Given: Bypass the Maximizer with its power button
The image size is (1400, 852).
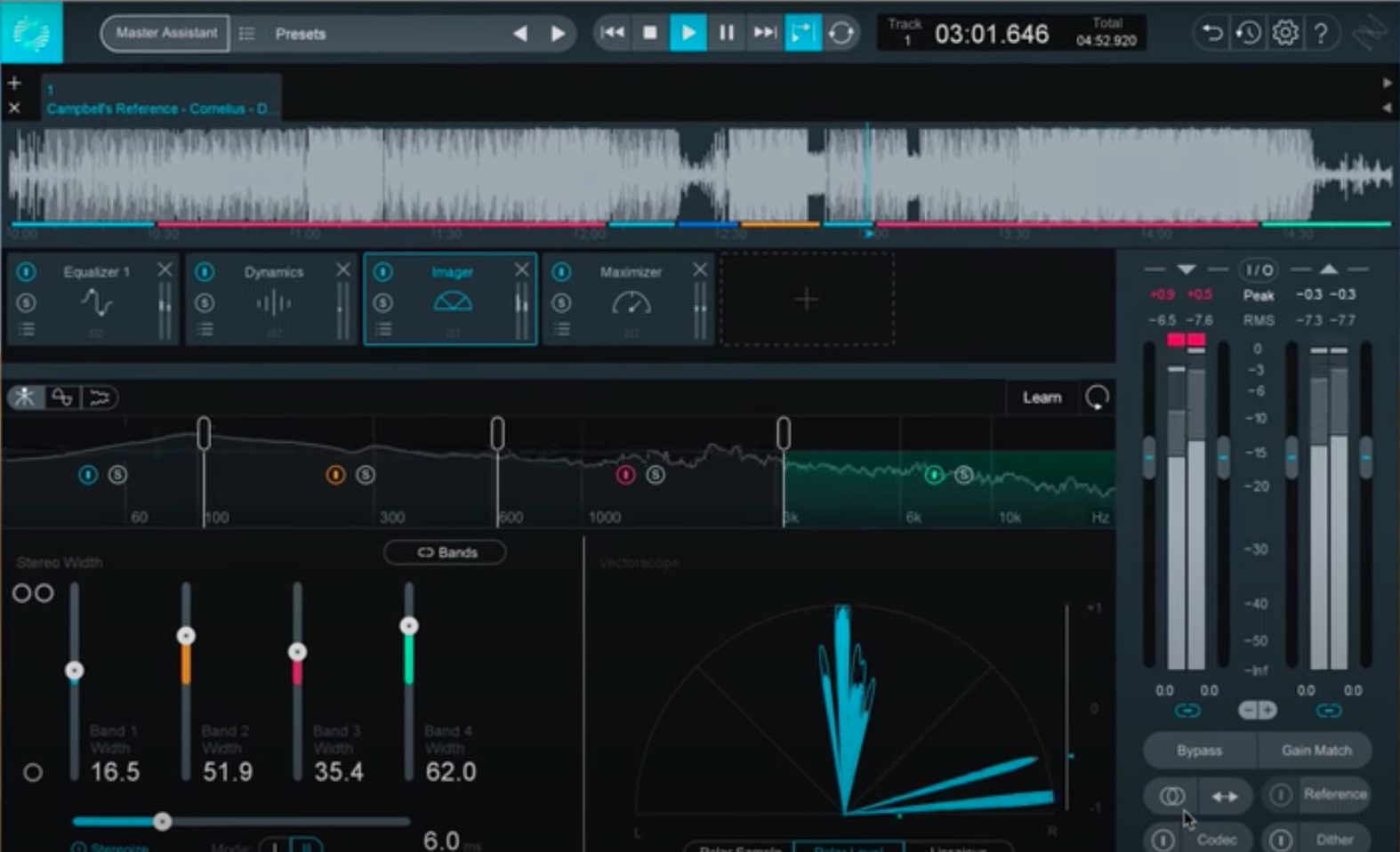Looking at the screenshot, I should (x=561, y=271).
